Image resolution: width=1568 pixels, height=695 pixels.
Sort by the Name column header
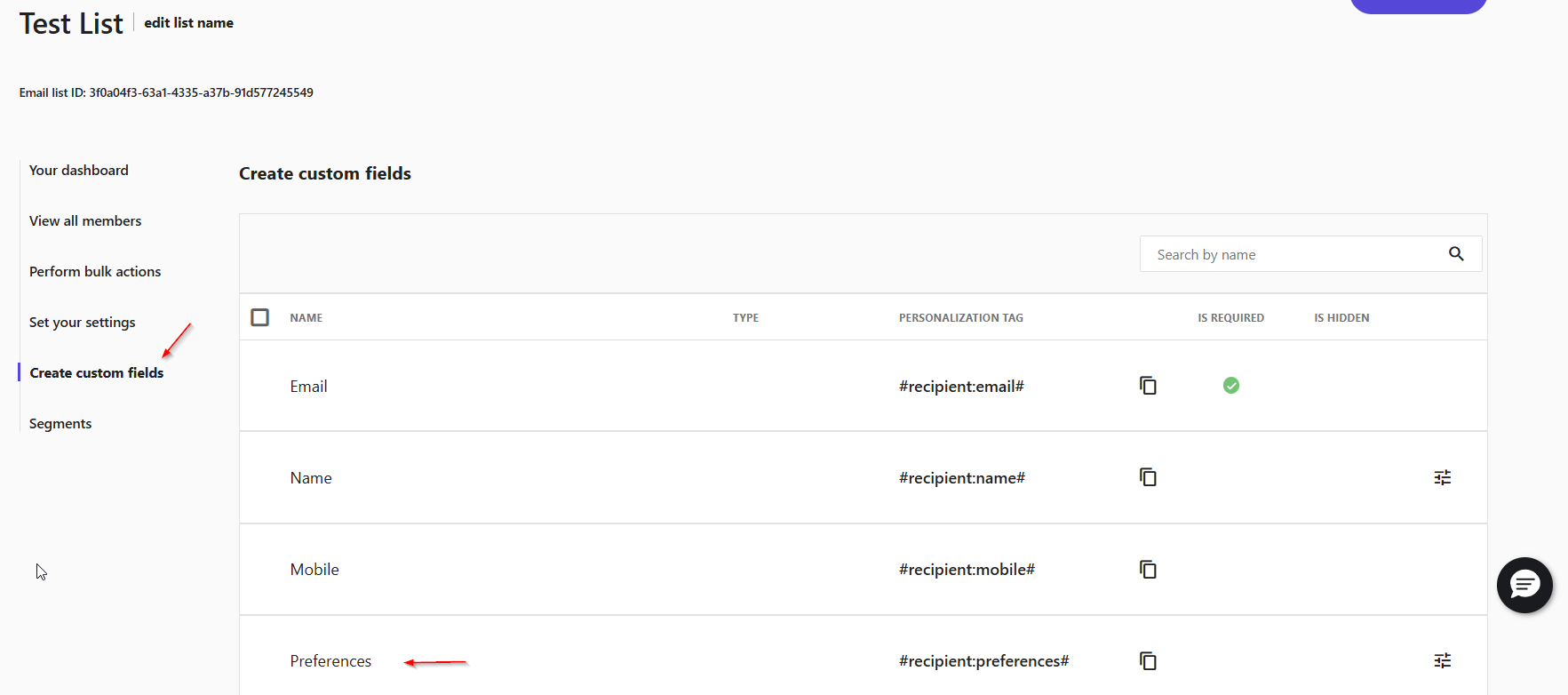306,318
